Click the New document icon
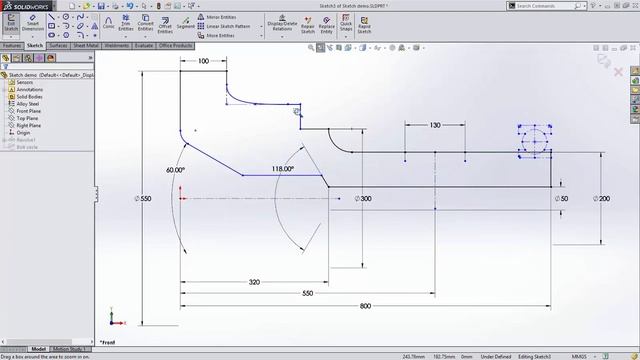This screenshot has width=640, height=360. click(72, 6)
